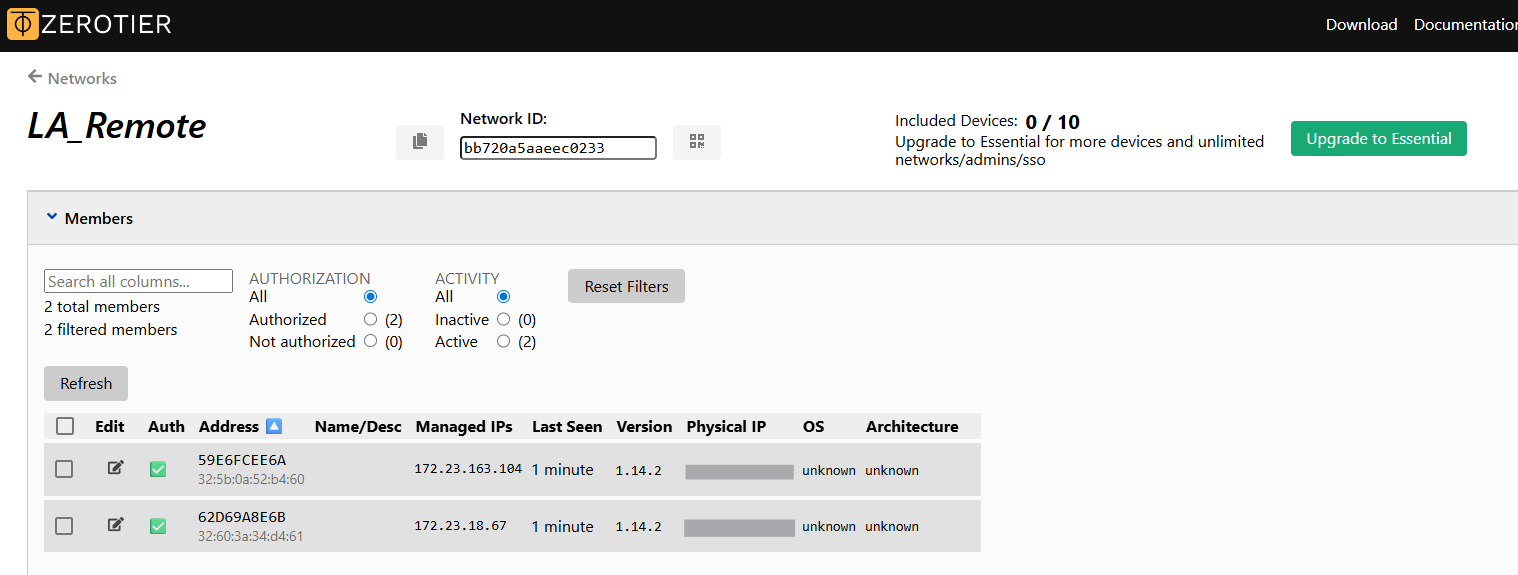This screenshot has height=575, width=1518.
Task: Toggle authorization for member 59E6FCEE6A
Action: click(x=158, y=469)
